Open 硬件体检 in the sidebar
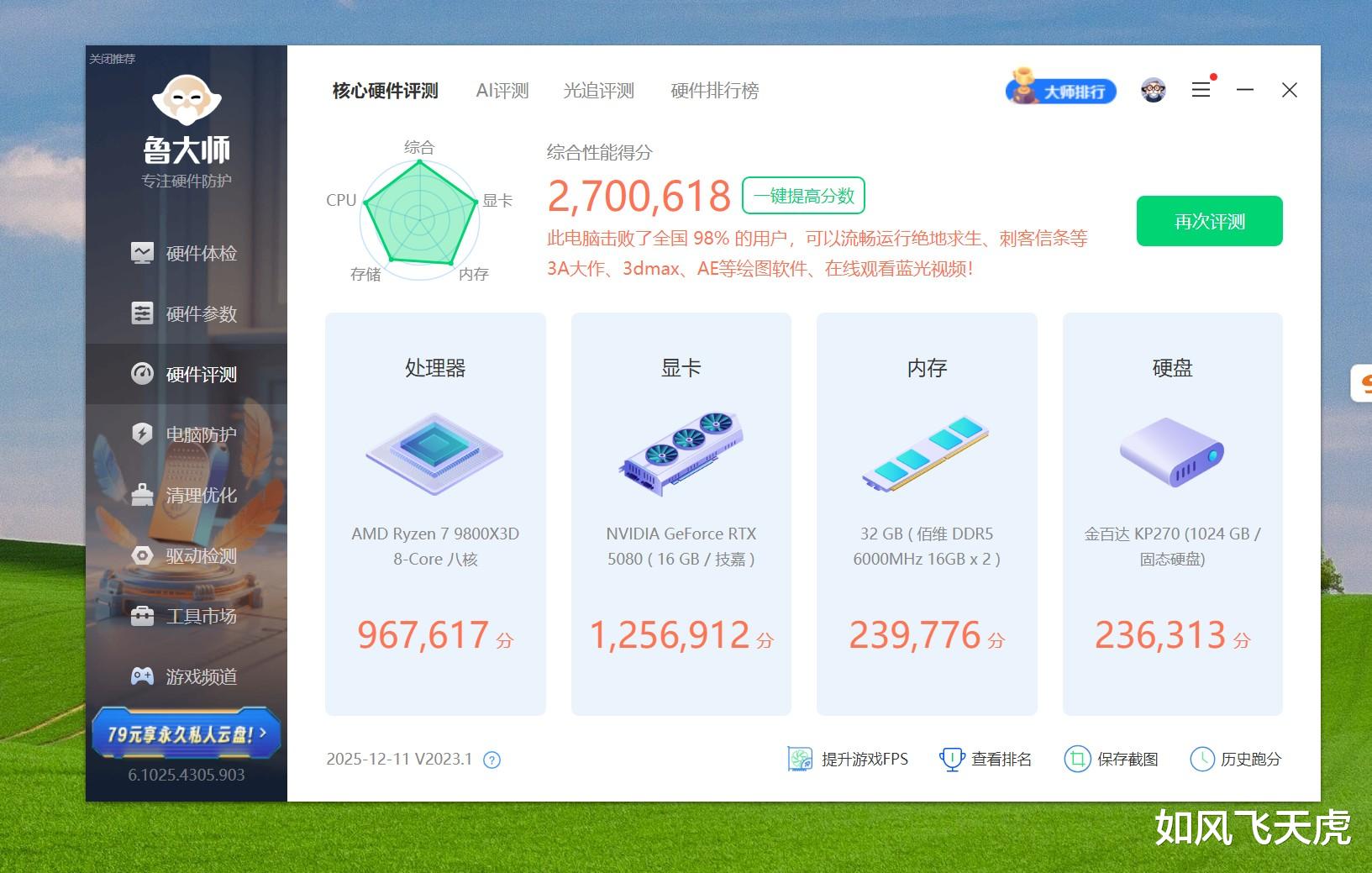 point(186,253)
